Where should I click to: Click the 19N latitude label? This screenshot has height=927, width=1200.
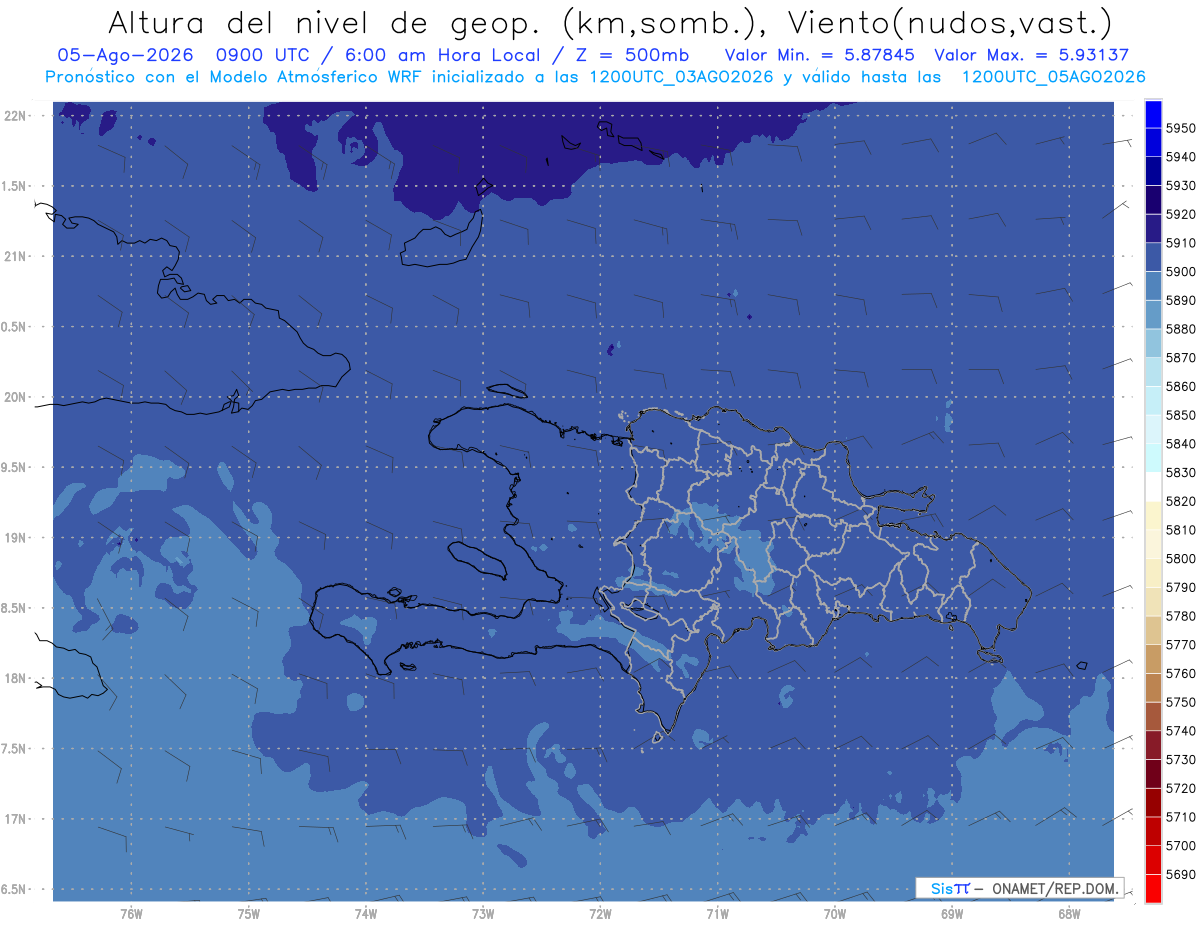coord(15,538)
